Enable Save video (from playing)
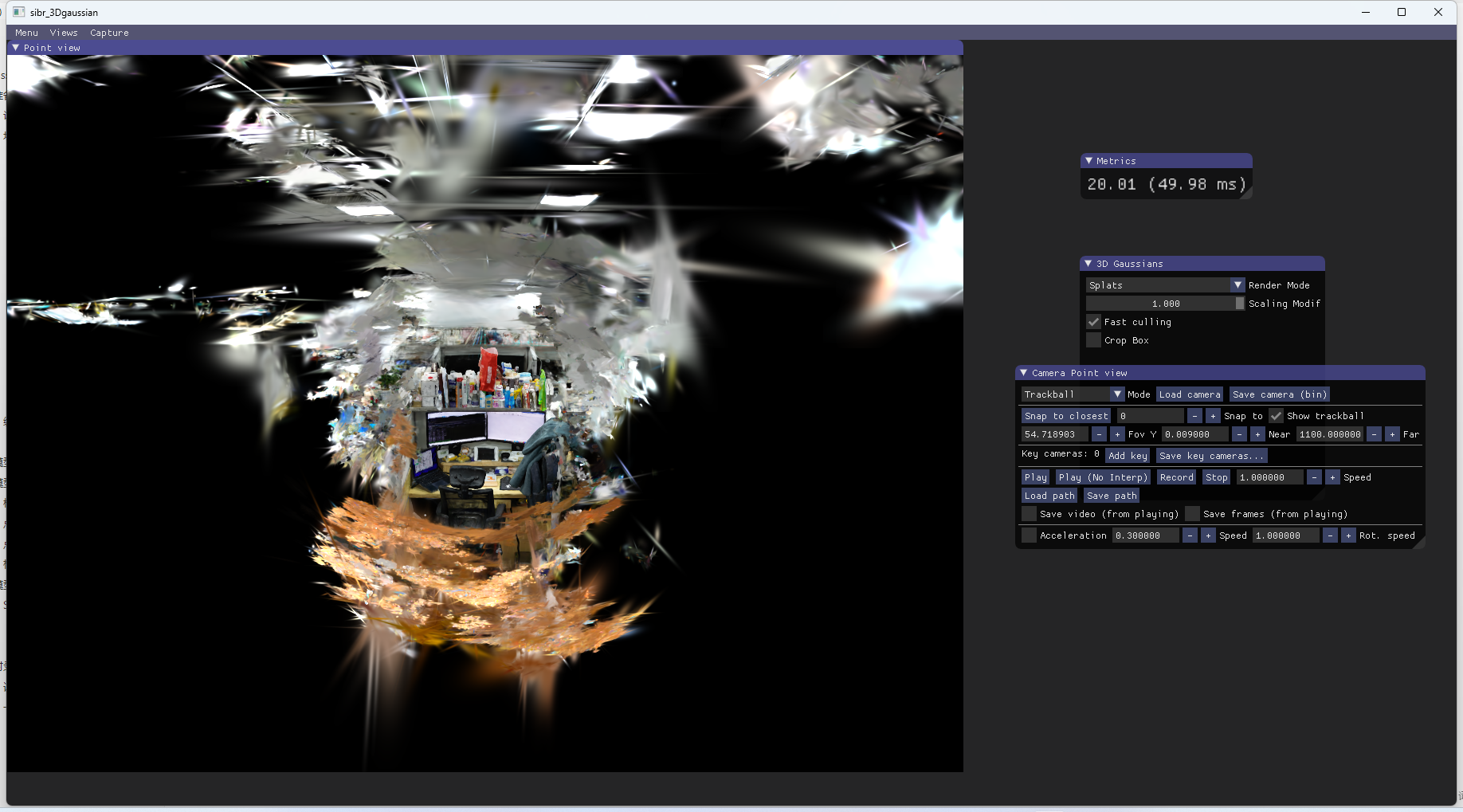Image resolution: width=1463 pixels, height=812 pixels. pos(1029,514)
